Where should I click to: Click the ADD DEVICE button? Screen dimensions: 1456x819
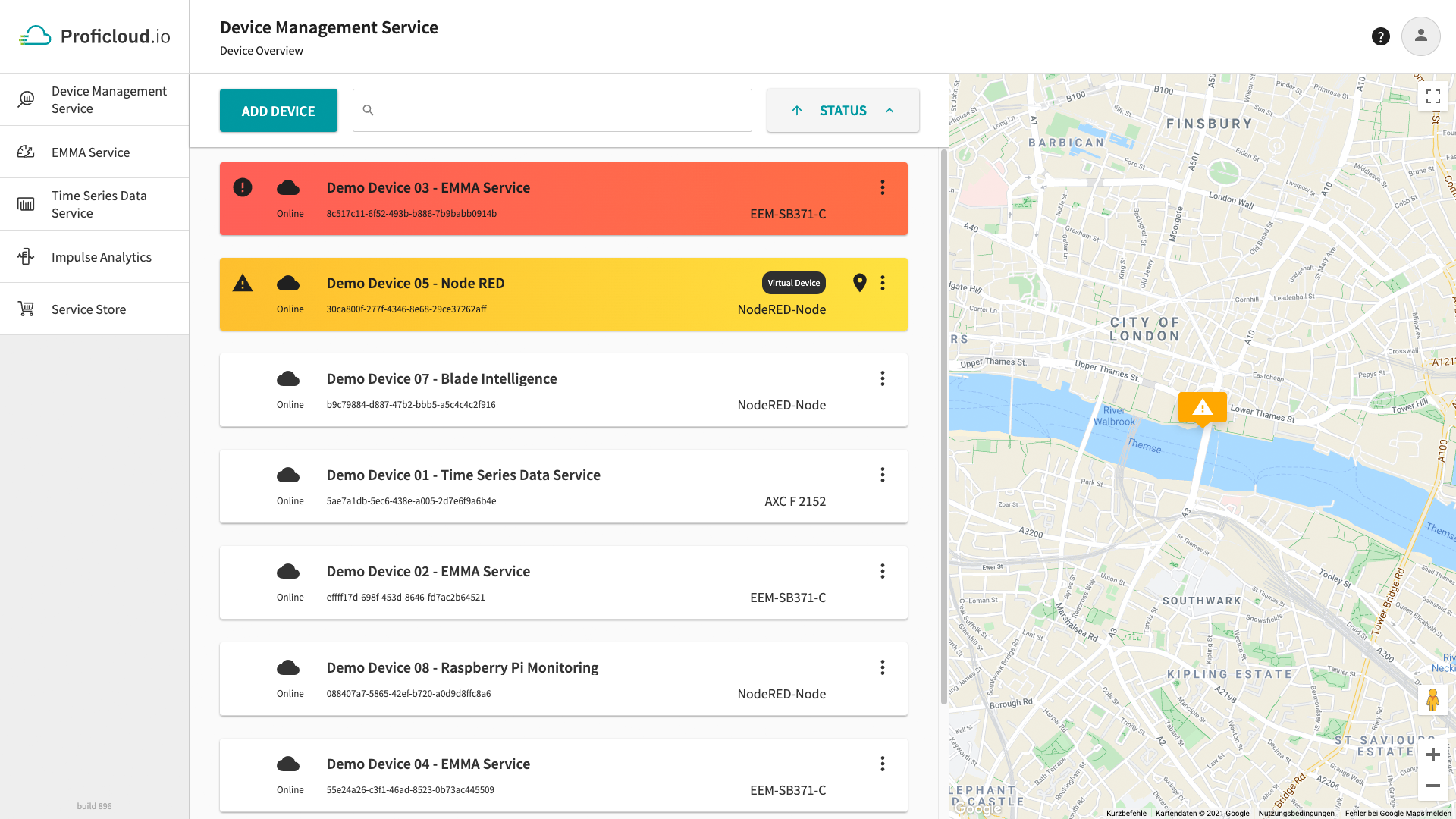pyautogui.click(x=278, y=110)
